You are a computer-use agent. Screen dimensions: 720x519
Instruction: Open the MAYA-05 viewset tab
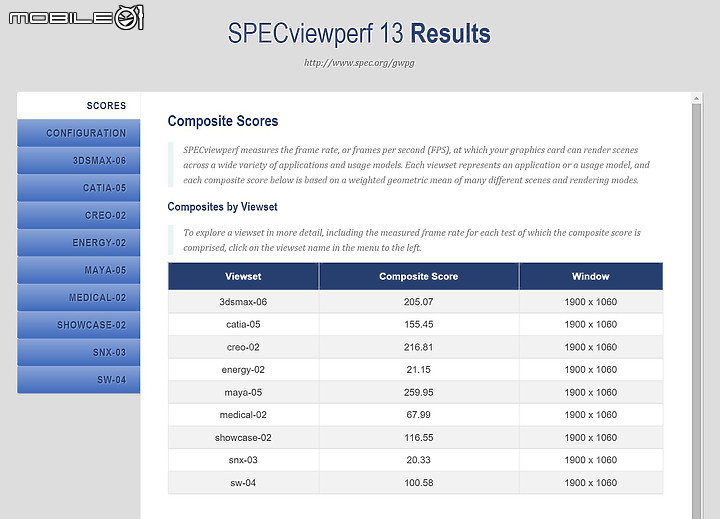tap(79, 270)
